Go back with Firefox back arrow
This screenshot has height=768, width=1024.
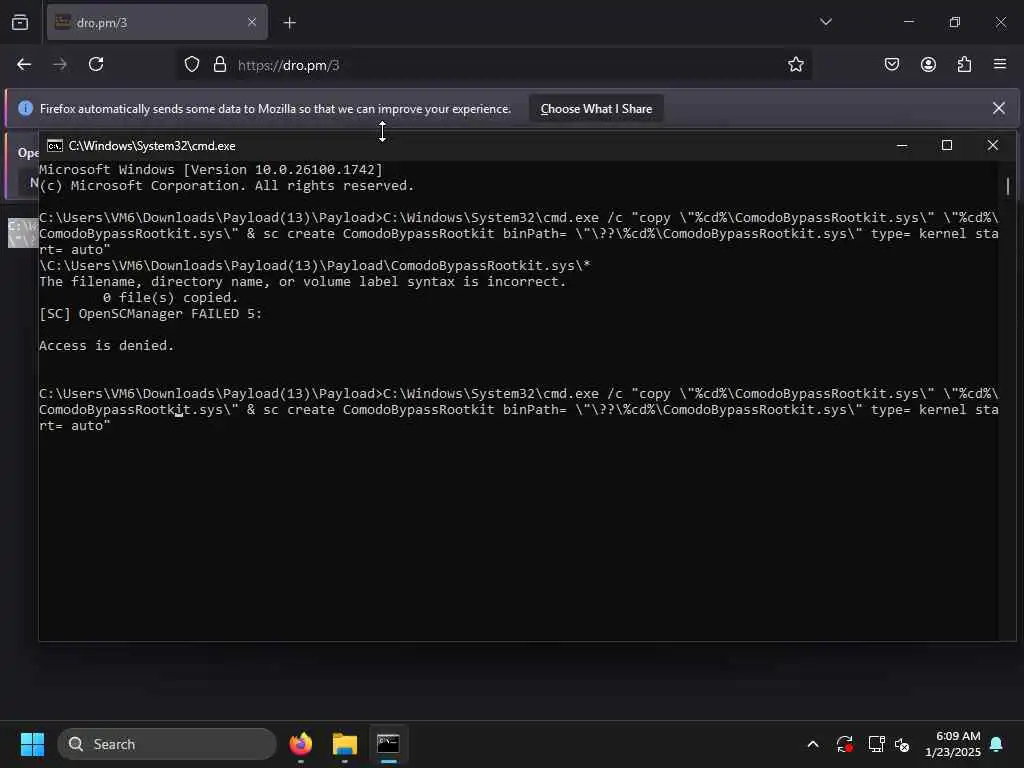pos(24,64)
